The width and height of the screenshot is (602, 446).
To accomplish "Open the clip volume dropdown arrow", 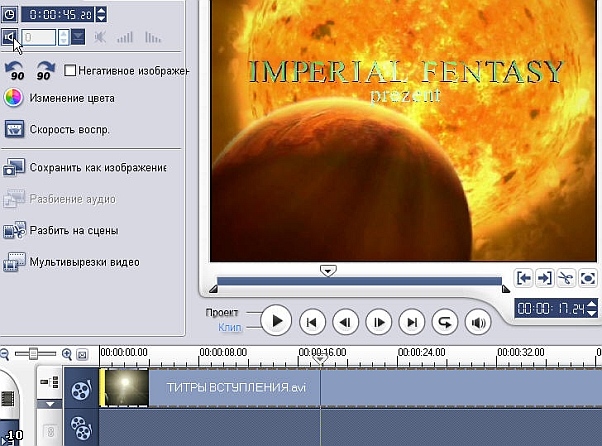I will [78, 37].
